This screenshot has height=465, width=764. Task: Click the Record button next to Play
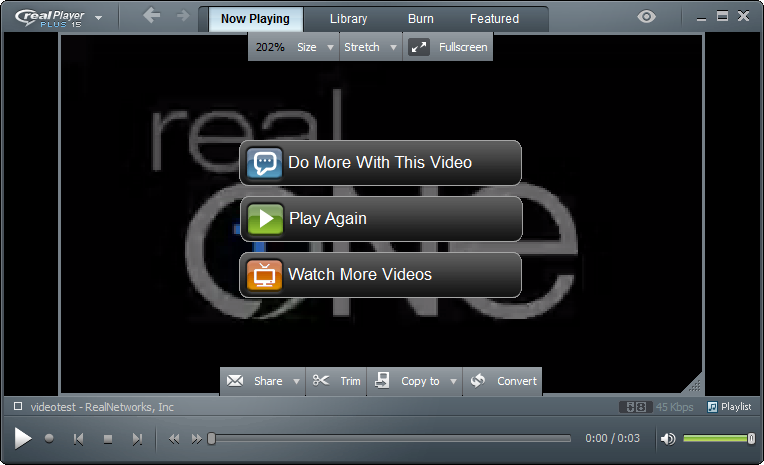tap(49, 439)
